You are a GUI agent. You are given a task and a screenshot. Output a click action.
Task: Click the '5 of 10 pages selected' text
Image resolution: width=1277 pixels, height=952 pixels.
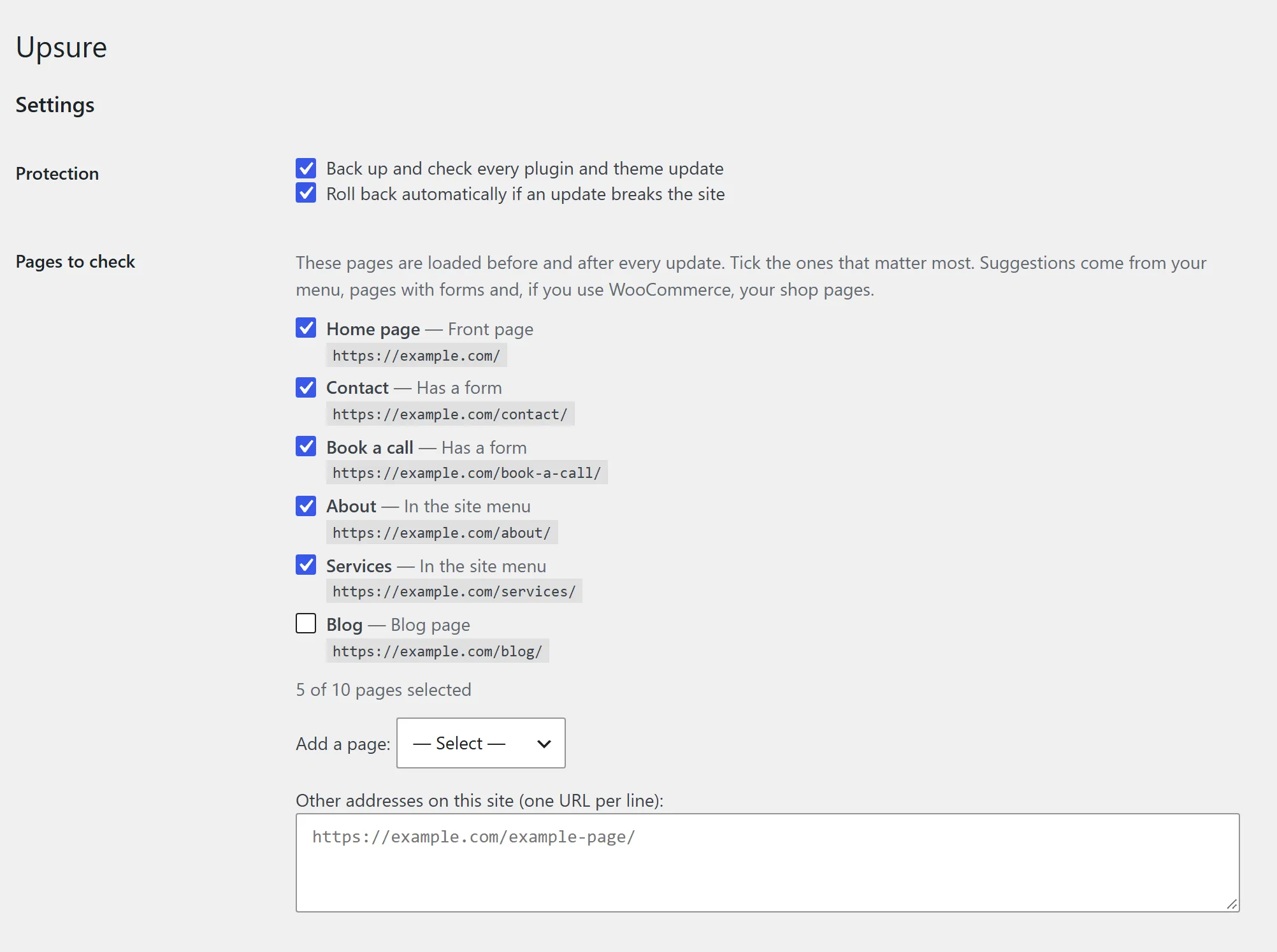pos(384,689)
